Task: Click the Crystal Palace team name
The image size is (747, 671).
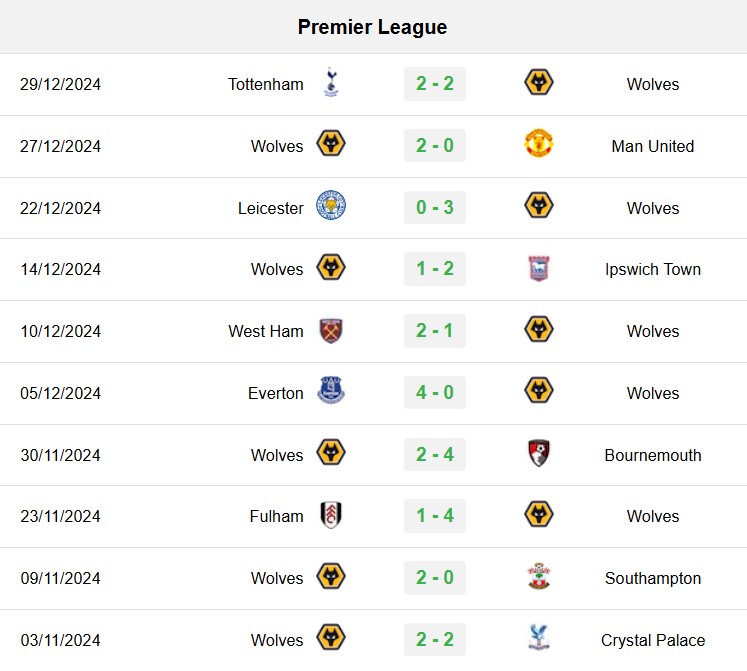Action: (653, 640)
